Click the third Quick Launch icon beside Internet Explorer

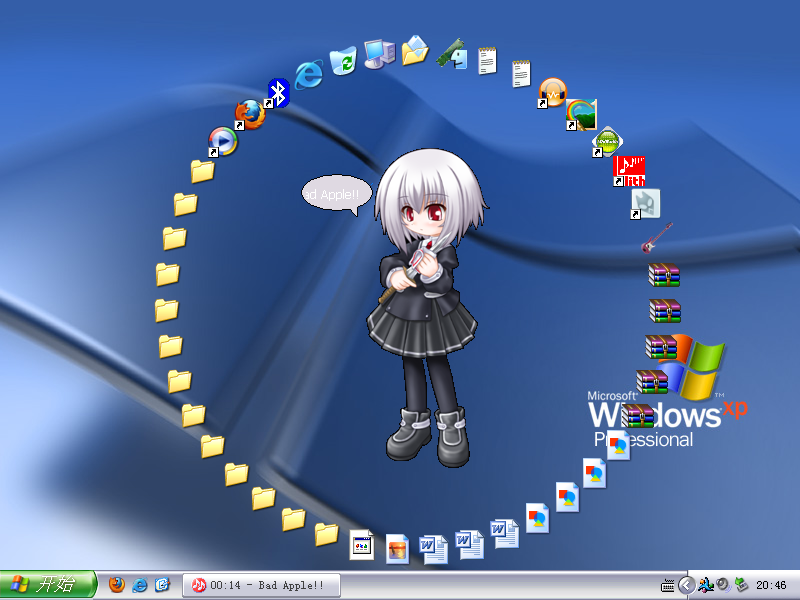162,585
